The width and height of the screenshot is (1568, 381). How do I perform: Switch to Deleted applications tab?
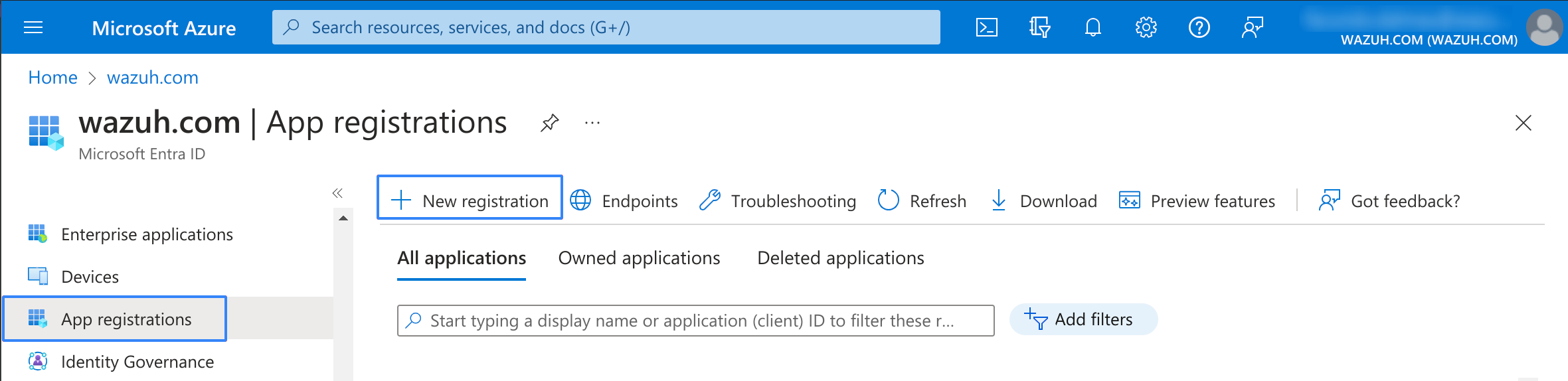[841, 258]
